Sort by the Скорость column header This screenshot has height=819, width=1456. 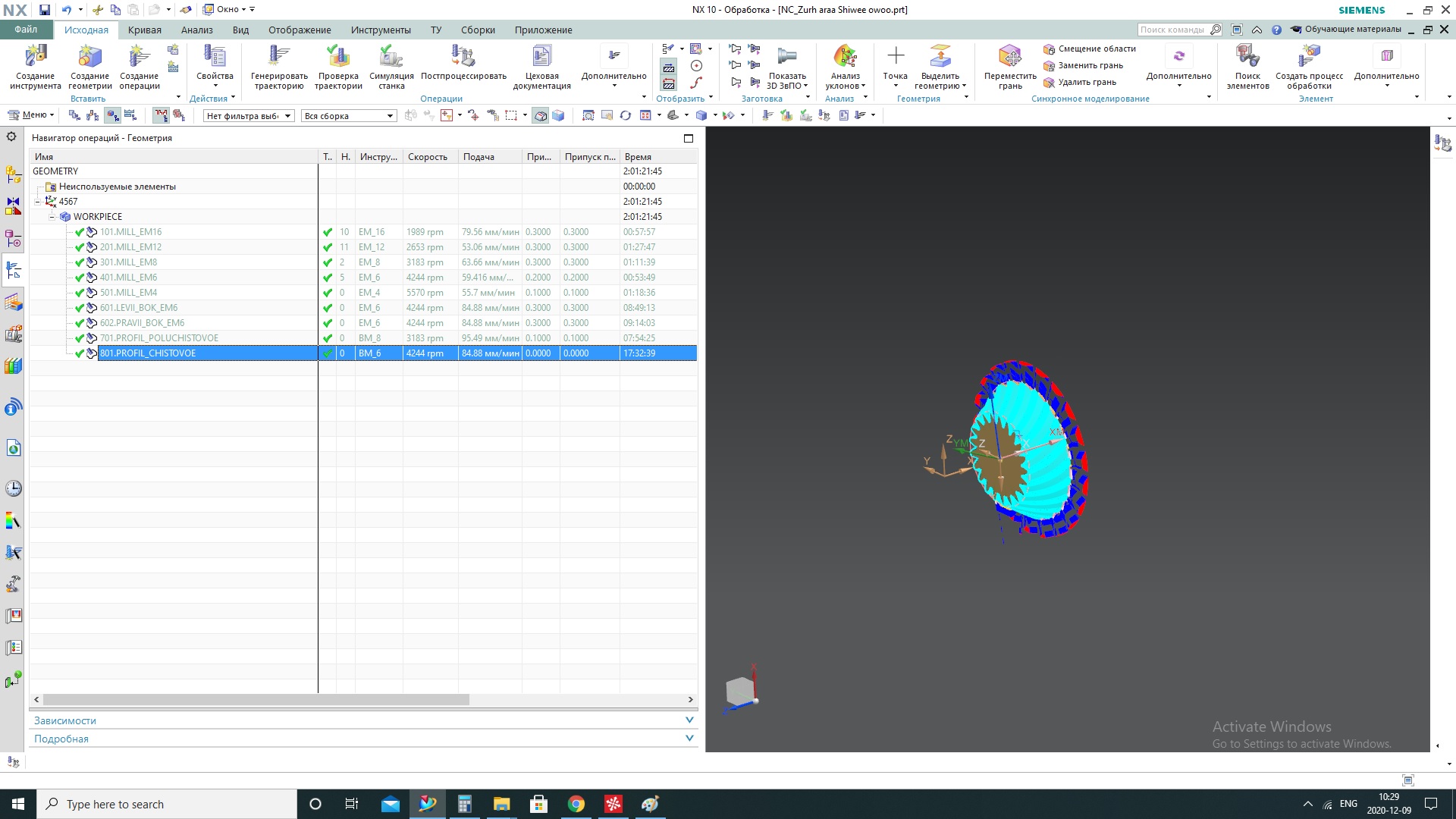[430, 157]
